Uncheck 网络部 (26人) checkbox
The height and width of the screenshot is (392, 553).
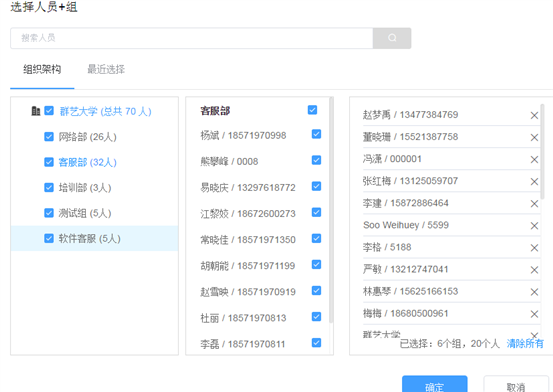pos(49,137)
